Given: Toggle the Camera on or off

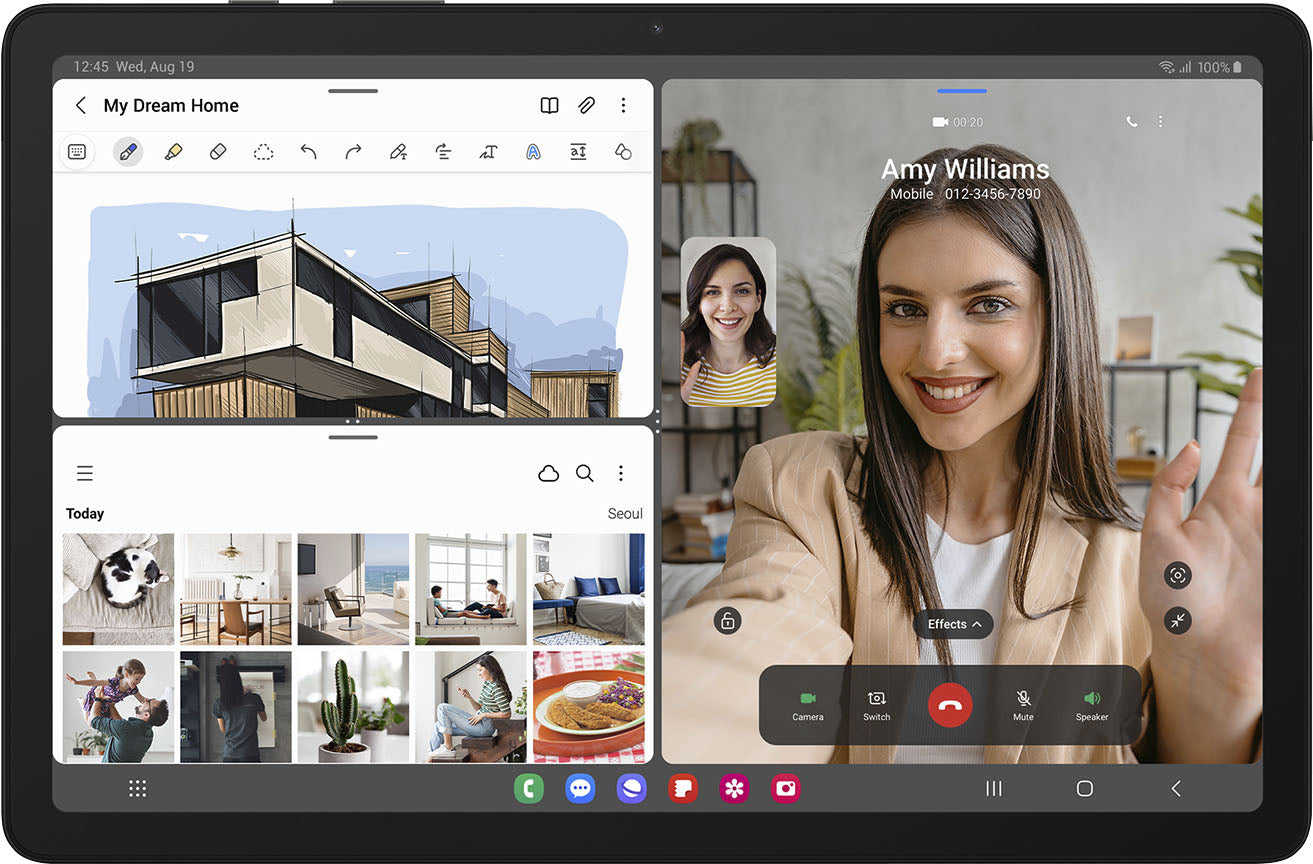Looking at the screenshot, I should point(808,705).
